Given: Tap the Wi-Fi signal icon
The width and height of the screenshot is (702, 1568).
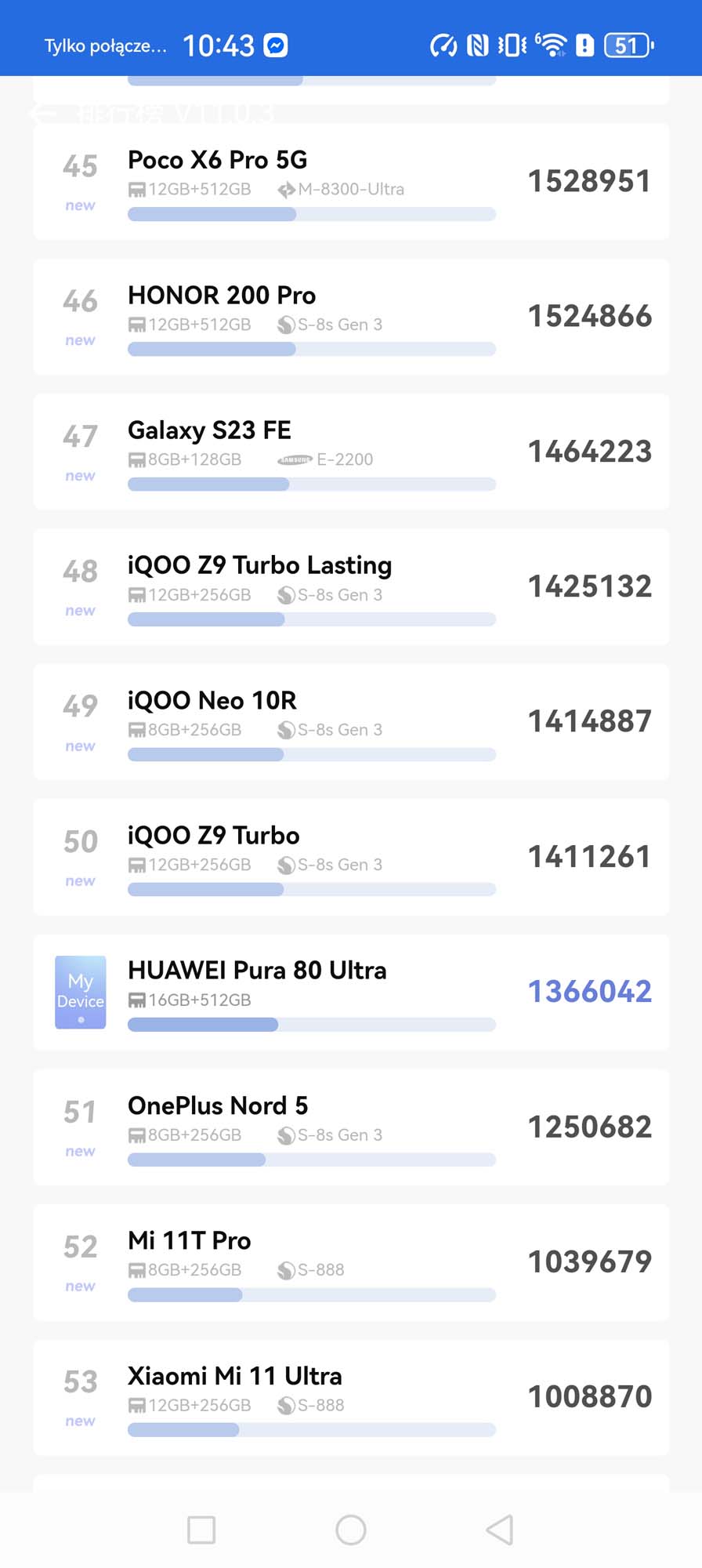Looking at the screenshot, I should [x=552, y=45].
